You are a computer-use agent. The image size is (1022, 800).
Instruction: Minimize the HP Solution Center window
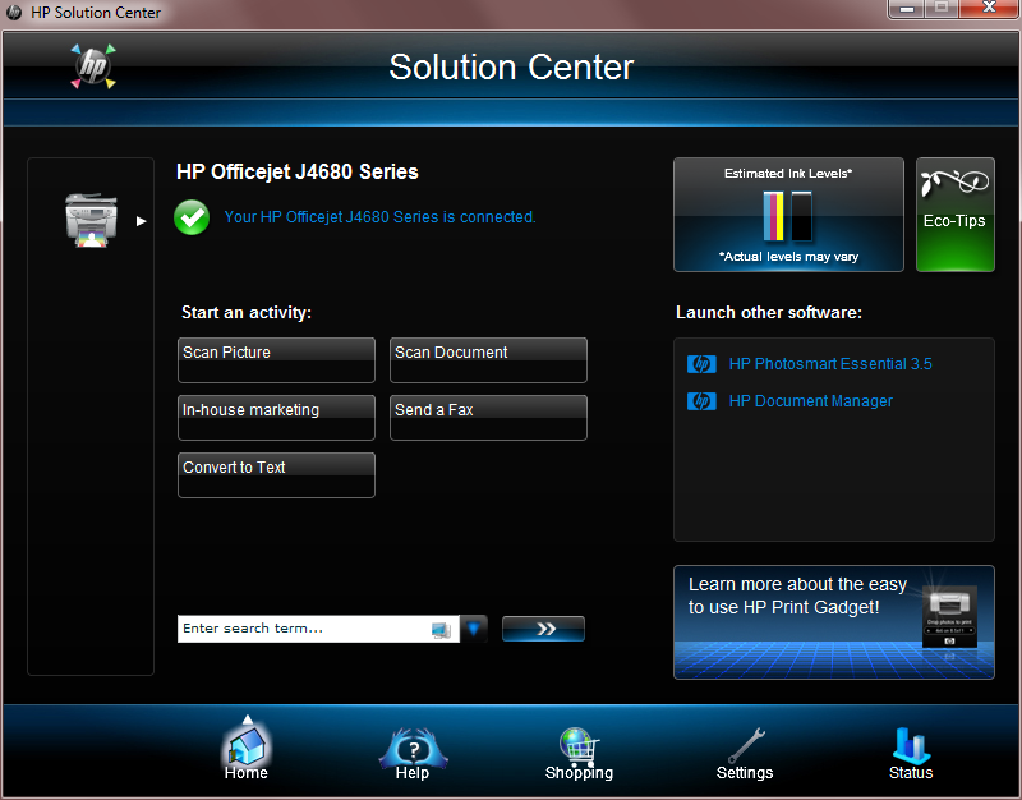(907, 8)
